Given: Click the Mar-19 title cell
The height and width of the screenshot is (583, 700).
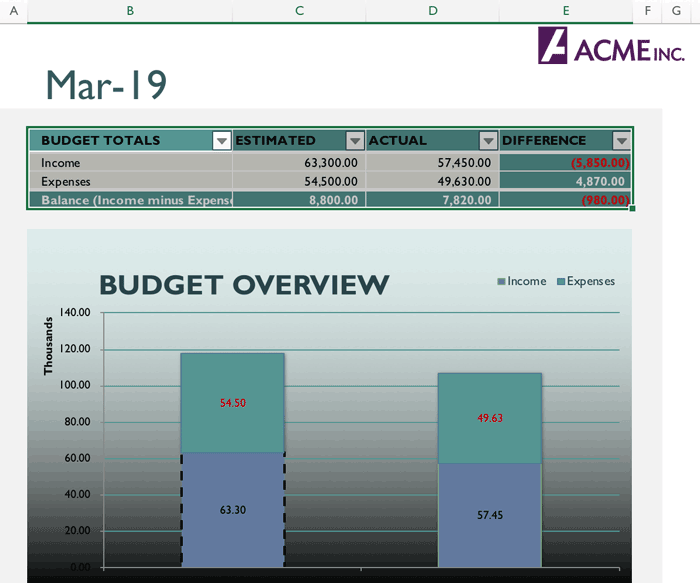Looking at the screenshot, I should point(106,86).
